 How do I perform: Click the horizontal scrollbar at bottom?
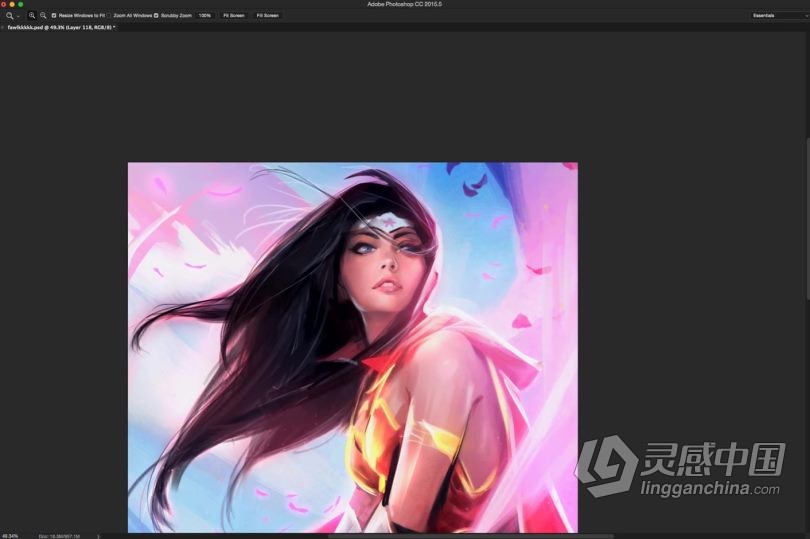click(470, 536)
